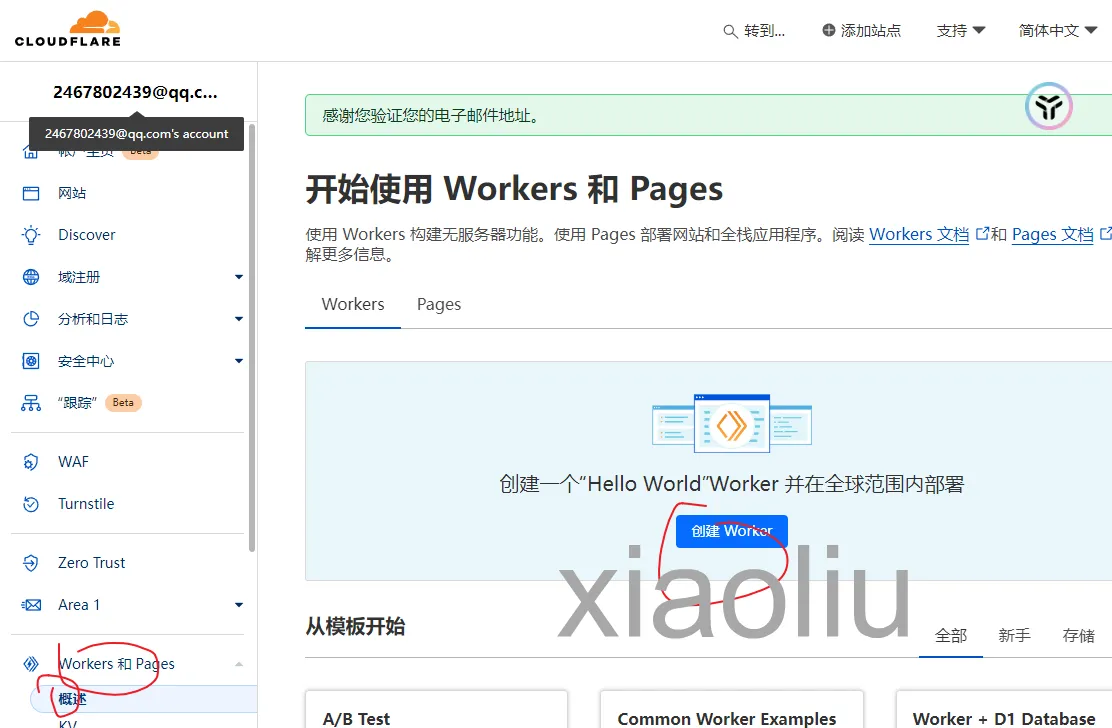Viewport: 1112px width, 728px height.
Task: Open the A/B Test template card
Action: (436, 710)
